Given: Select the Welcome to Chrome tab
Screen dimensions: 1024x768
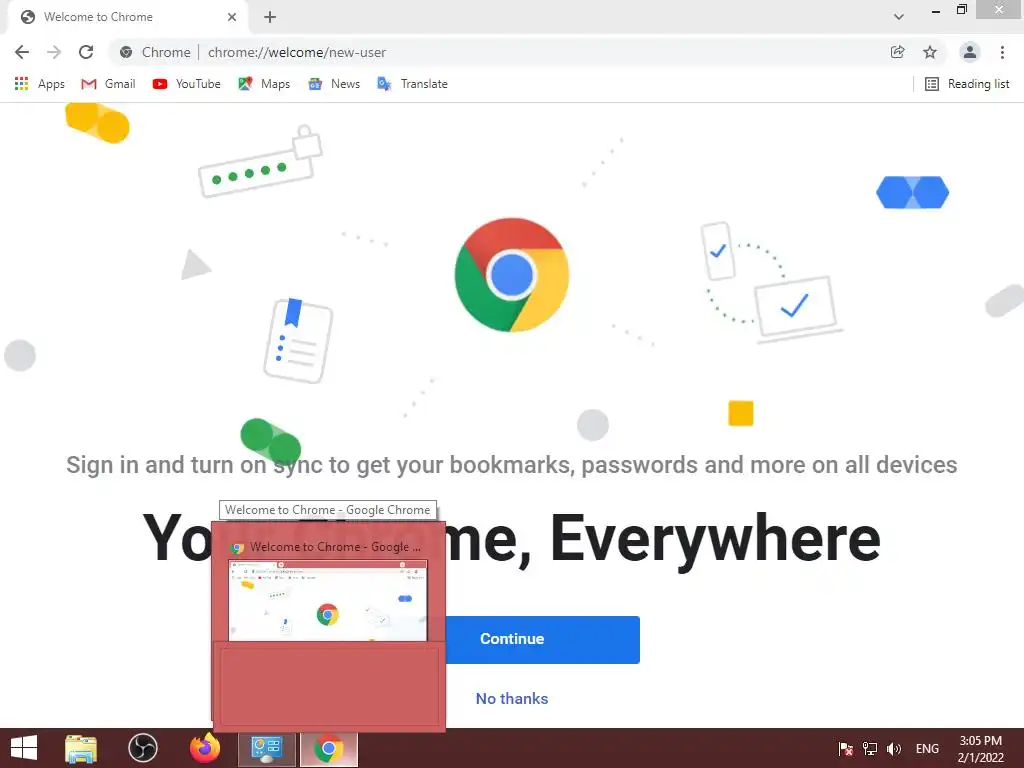Looking at the screenshot, I should [x=127, y=17].
